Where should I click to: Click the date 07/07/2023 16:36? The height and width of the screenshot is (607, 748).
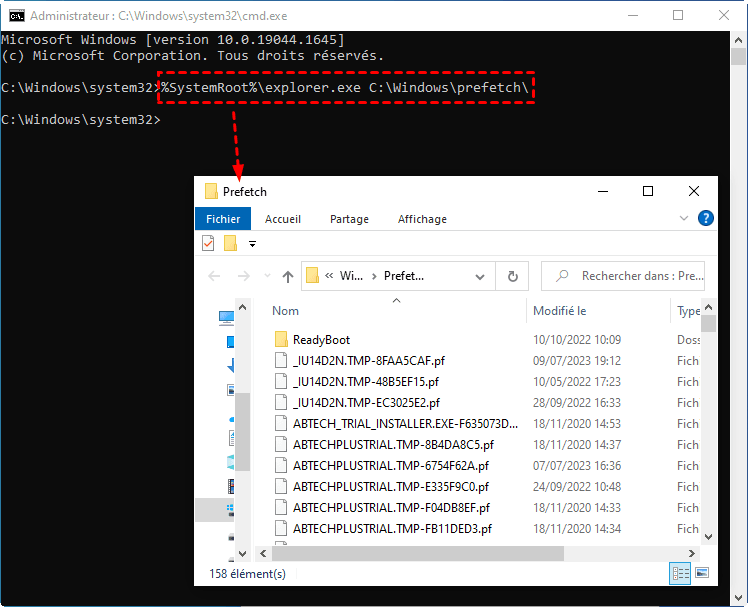[x=577, y=466]
